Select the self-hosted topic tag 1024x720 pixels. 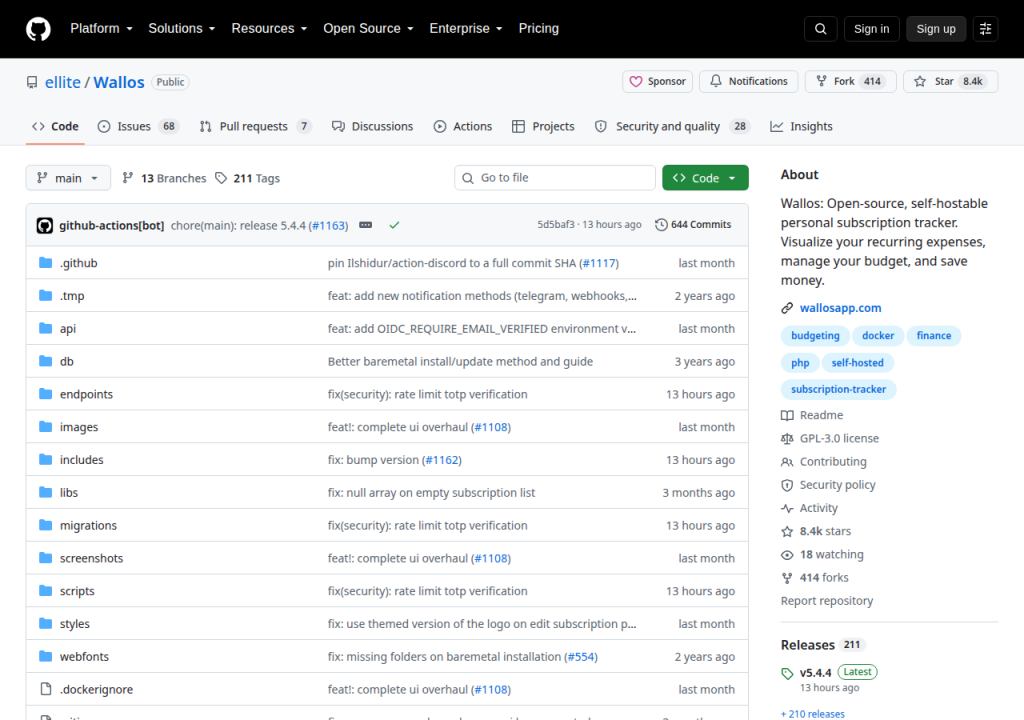857,363
